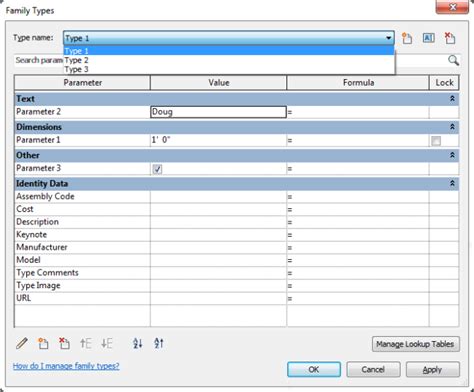The image size is (474, 392).
Task: Select Type 1 in the dropdown list
Action: click(x=229, y=51)
